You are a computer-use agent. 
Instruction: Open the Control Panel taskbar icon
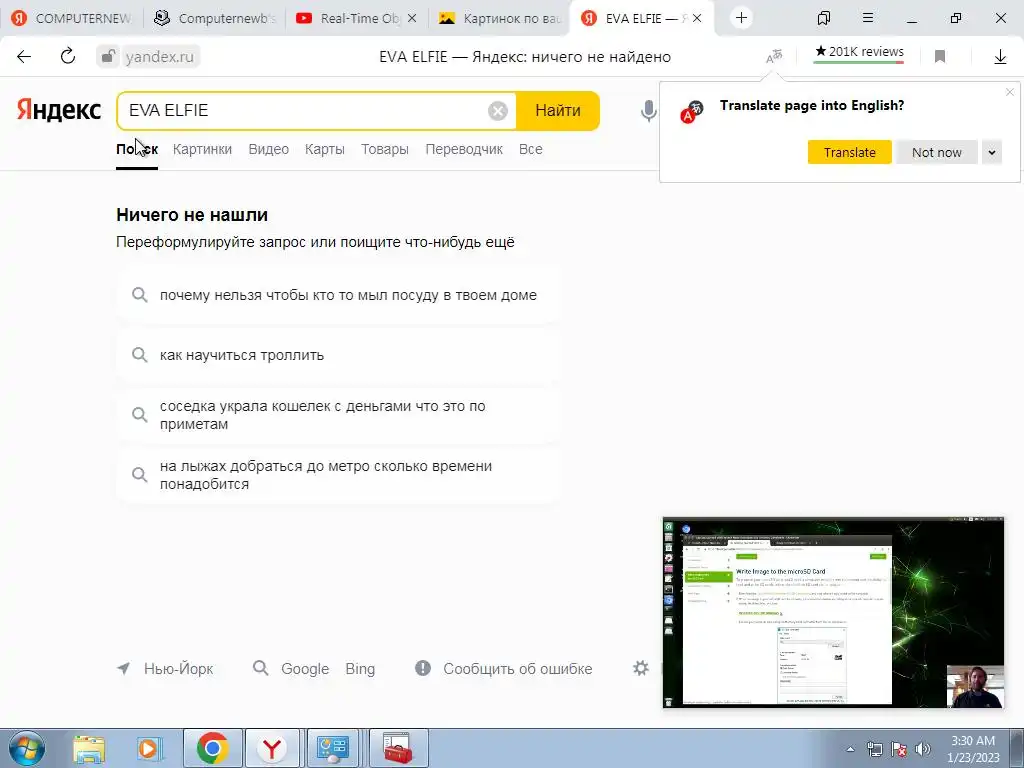(333, 748)
